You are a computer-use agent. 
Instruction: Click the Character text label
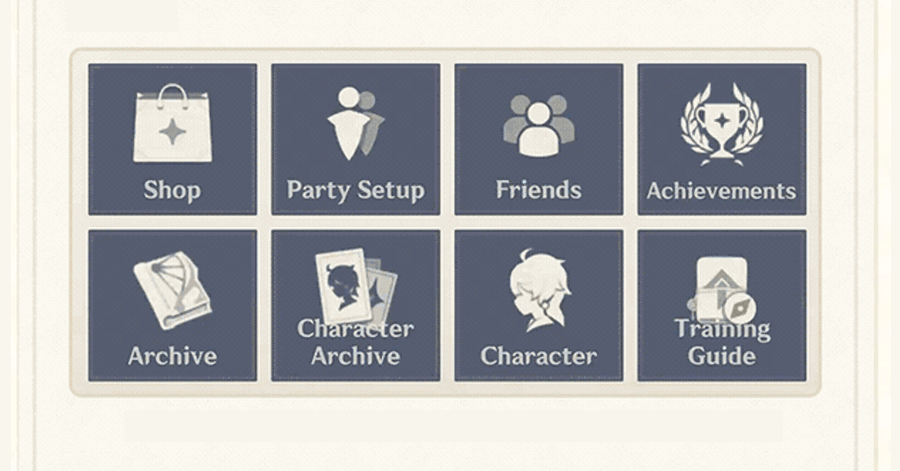538,356
